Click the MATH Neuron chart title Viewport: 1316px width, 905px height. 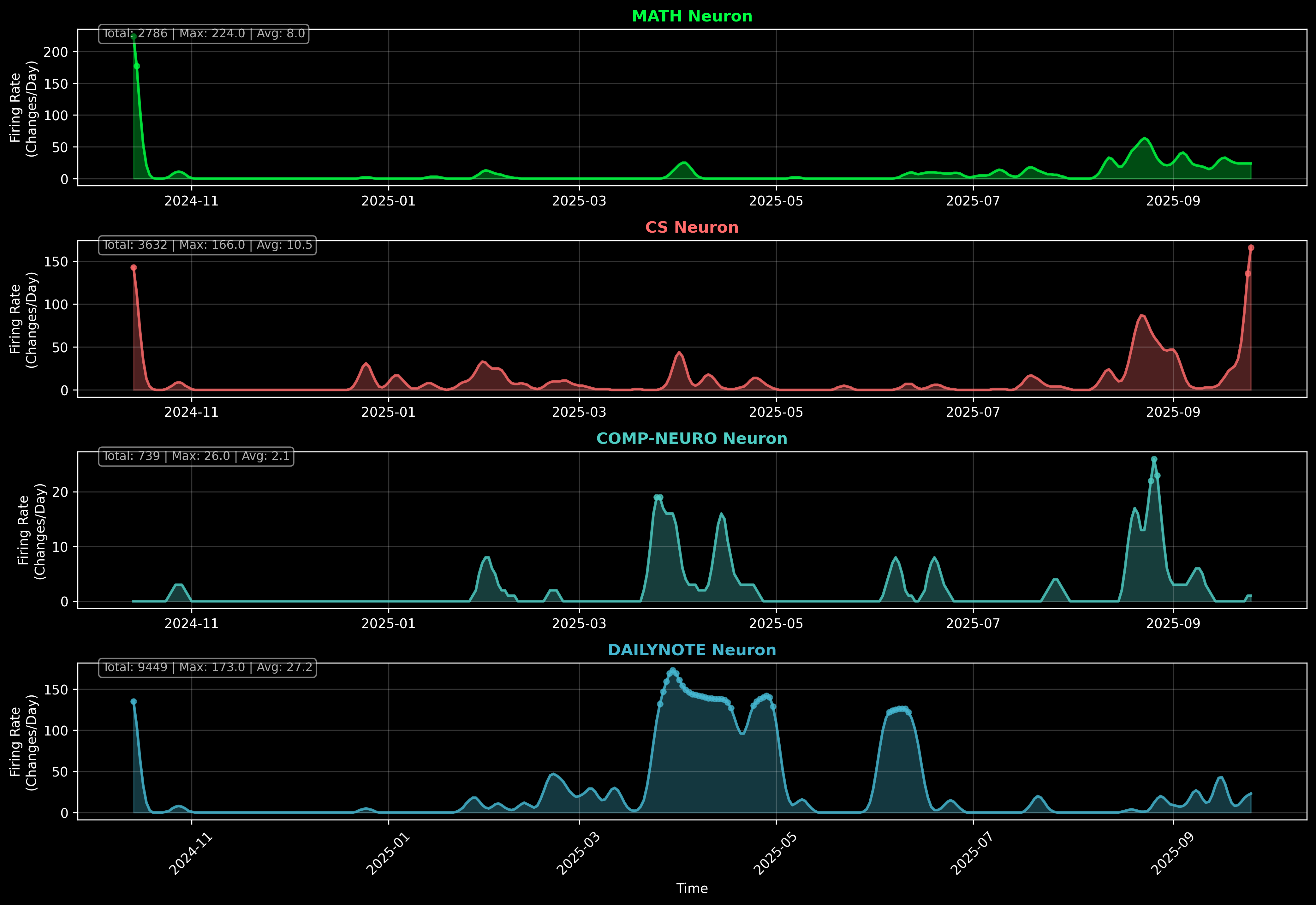click(x=692, y=16)
